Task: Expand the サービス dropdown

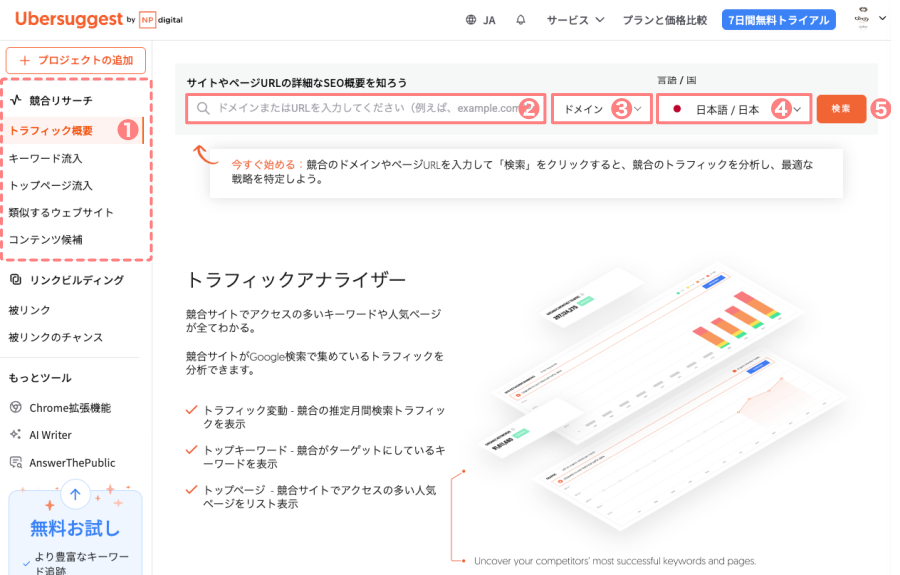Action: tap(575, 20)
